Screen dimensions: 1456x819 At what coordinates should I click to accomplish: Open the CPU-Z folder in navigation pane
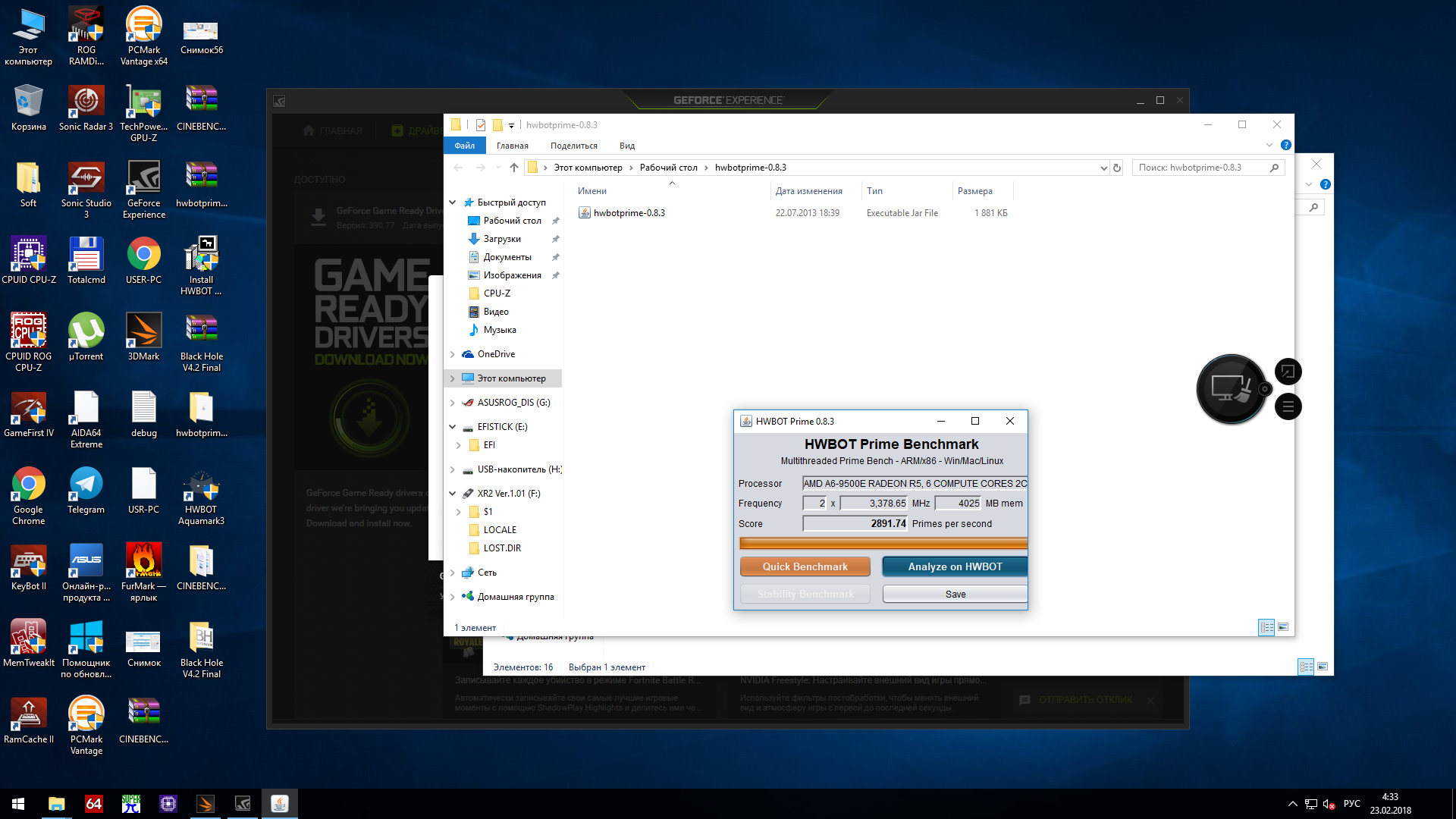(497, 293)
